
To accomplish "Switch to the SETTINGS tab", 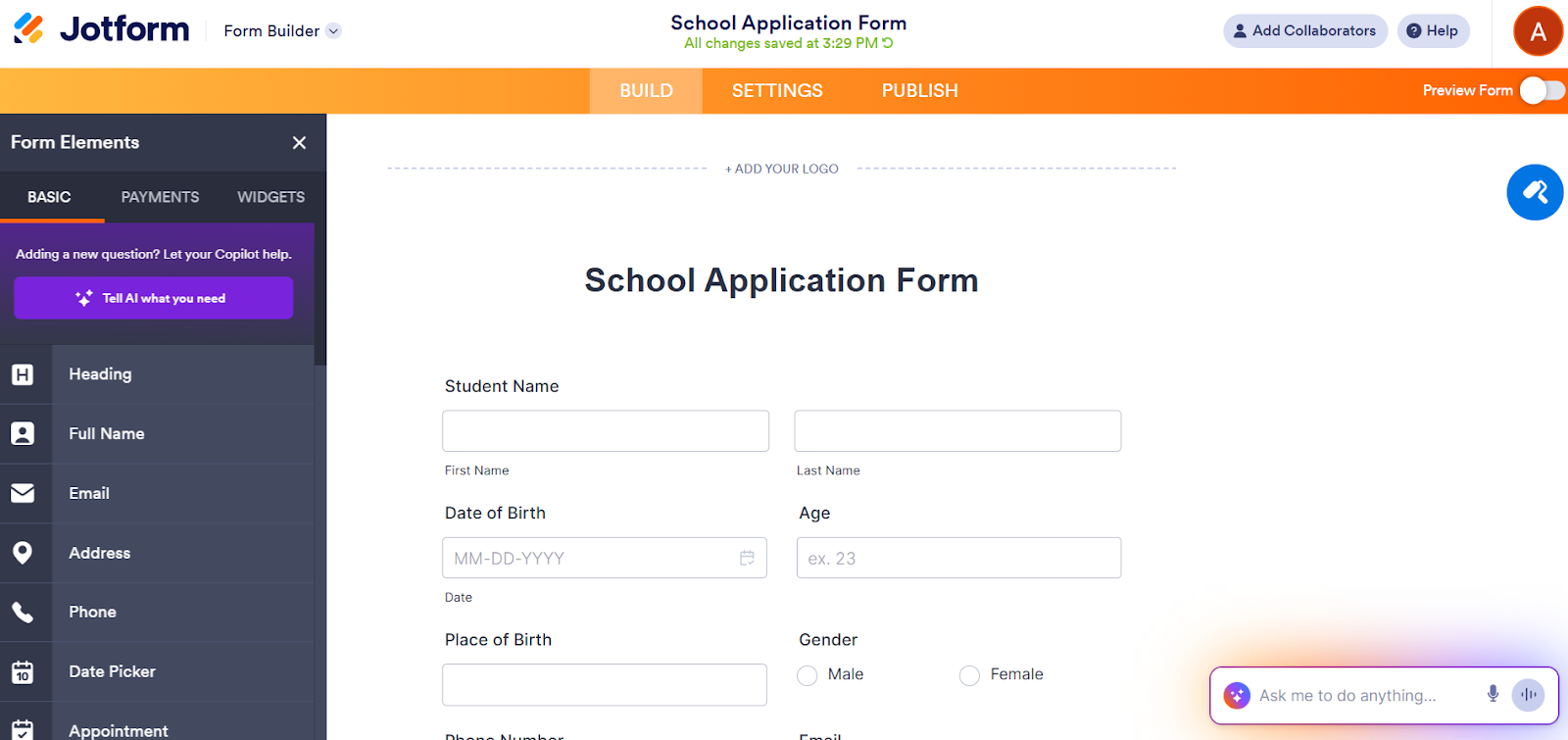I will (x=777, y=90).
